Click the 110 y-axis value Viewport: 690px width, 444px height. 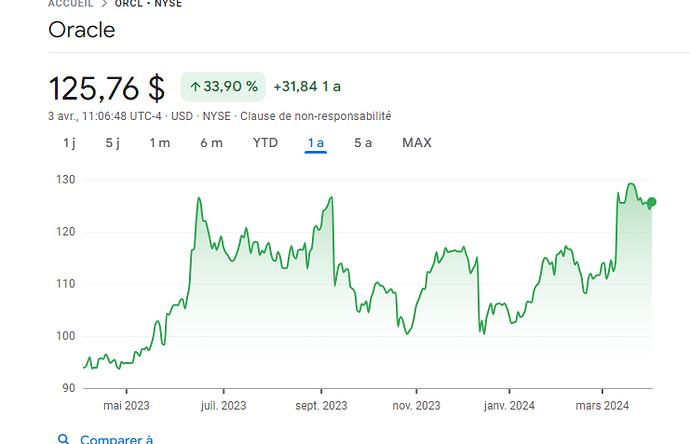click(x=66, y=284)
